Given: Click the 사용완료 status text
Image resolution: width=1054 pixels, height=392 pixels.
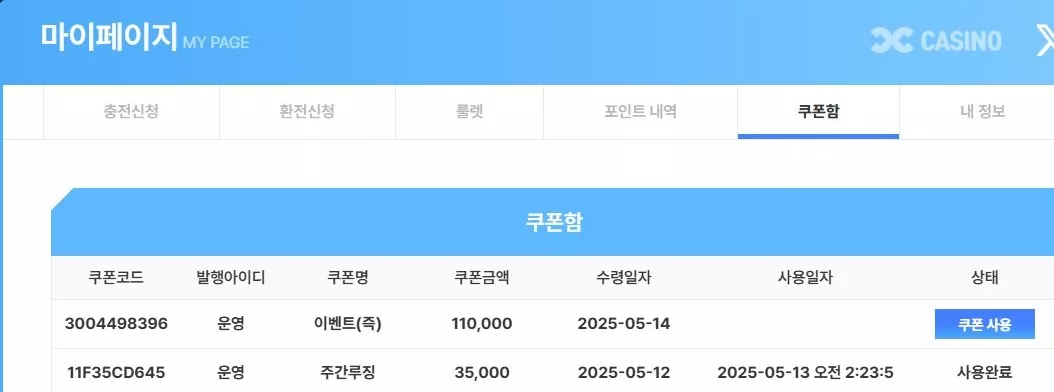Looking at the screenshot, I should (985, 373).
